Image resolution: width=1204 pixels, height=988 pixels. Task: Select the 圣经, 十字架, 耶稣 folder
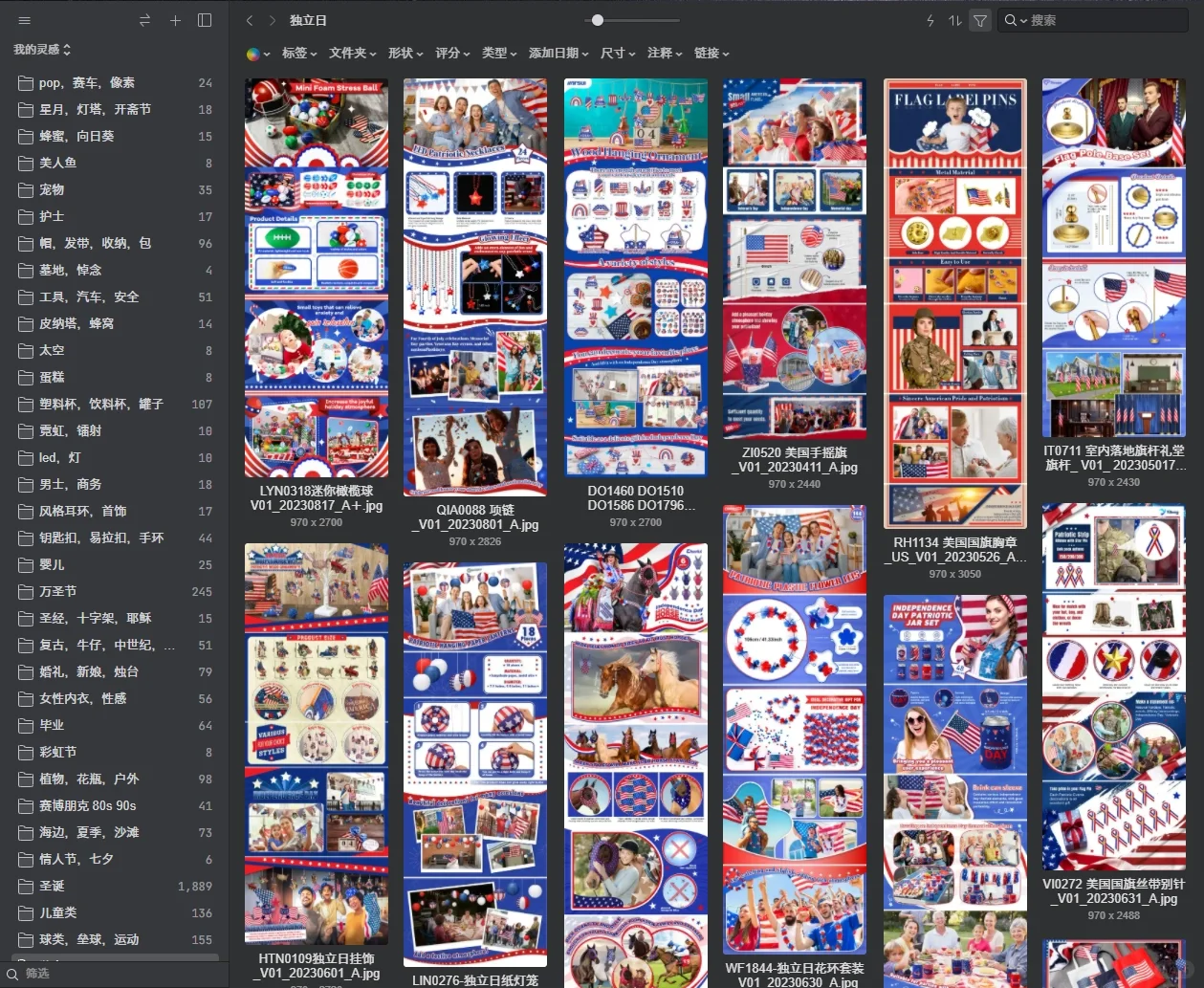tap(115, 619)
